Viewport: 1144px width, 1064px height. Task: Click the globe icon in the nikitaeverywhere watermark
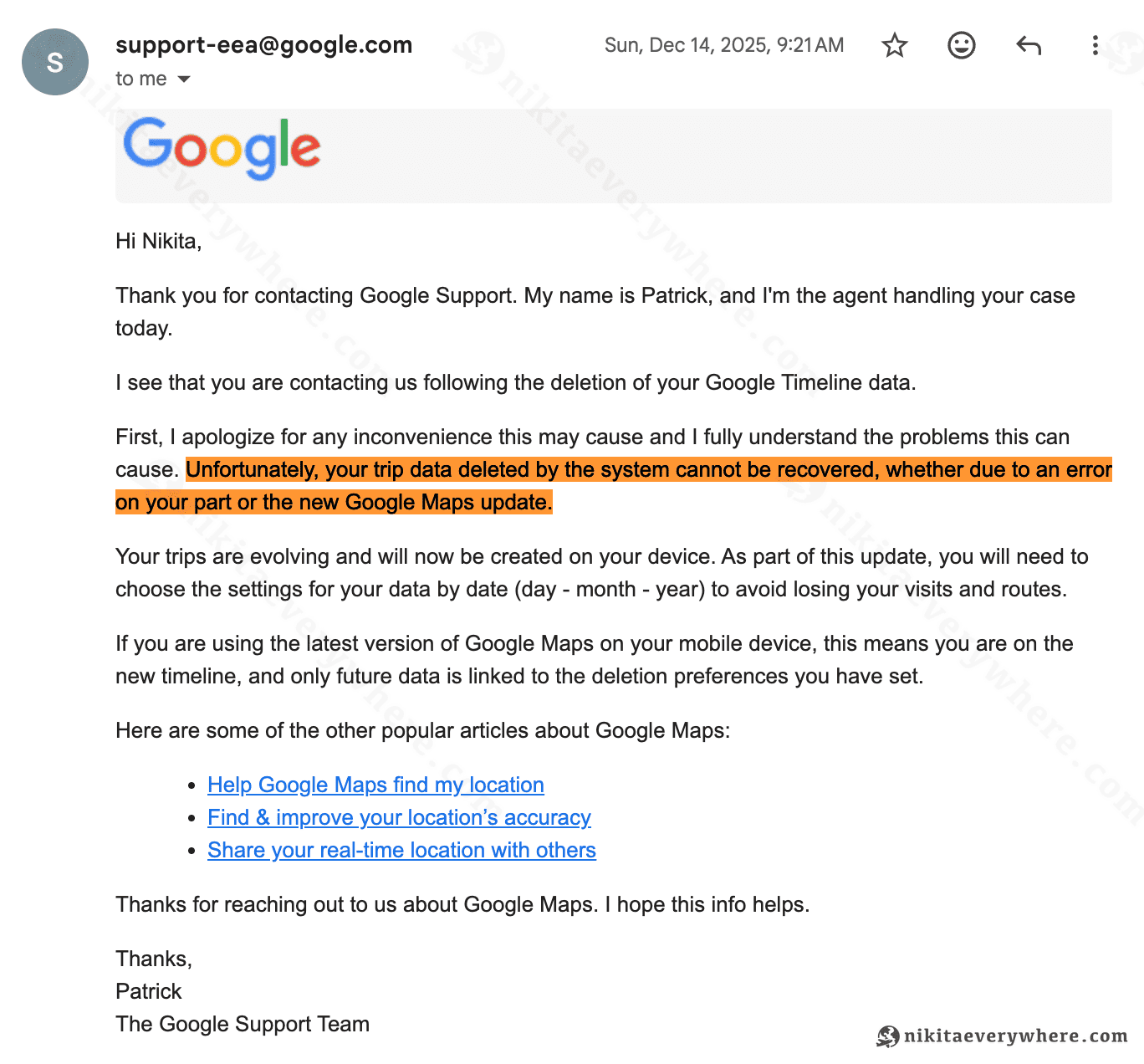pos(887,1036)
